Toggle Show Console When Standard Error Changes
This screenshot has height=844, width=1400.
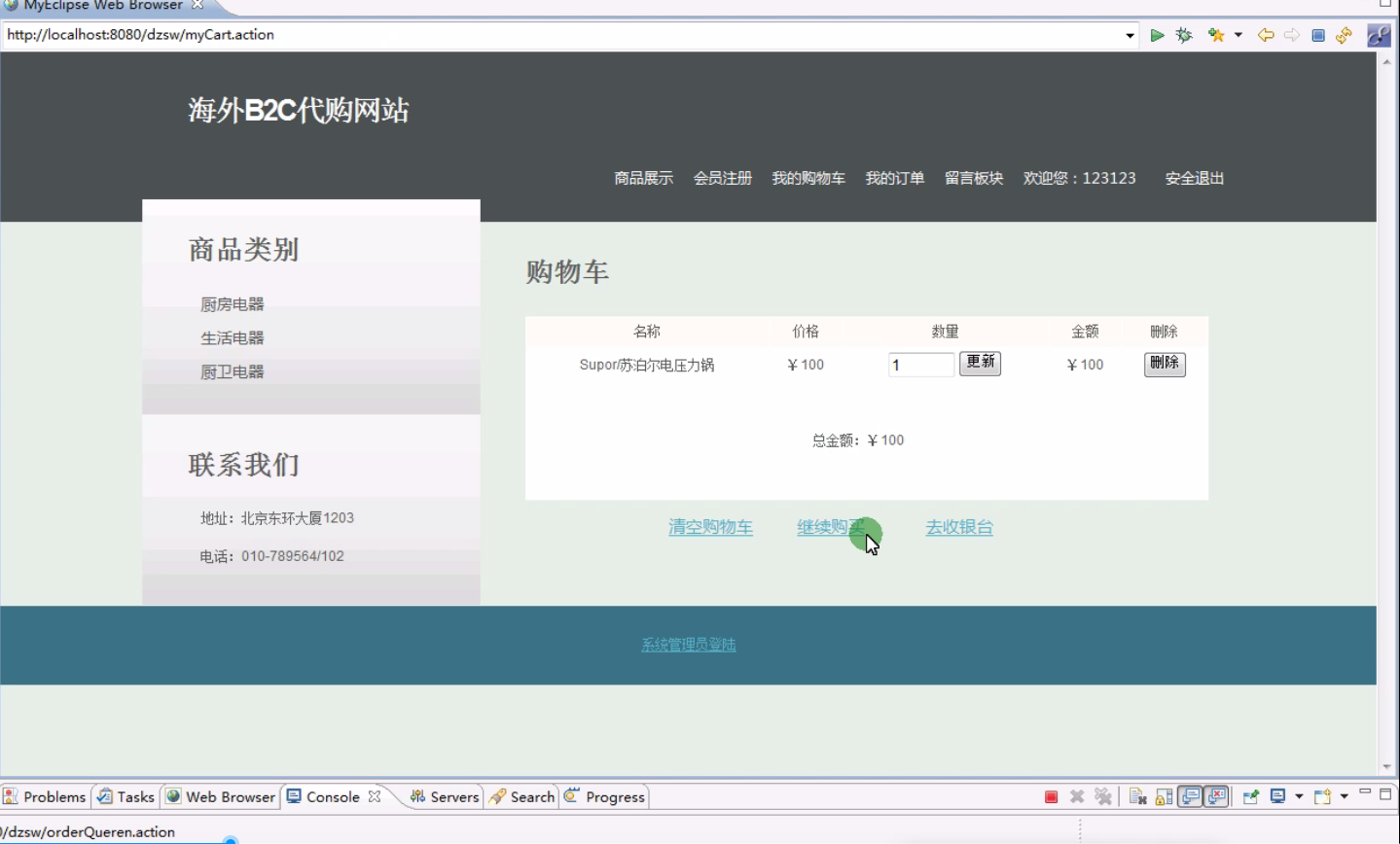click(x=1216, y=796)
